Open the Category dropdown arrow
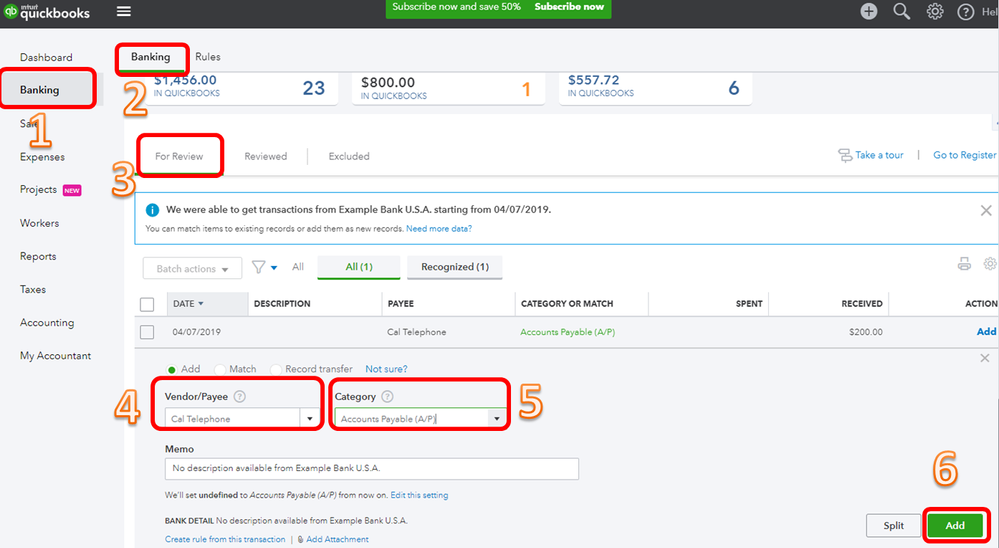This screenshot has height=548, width=999. pos(496,419)
